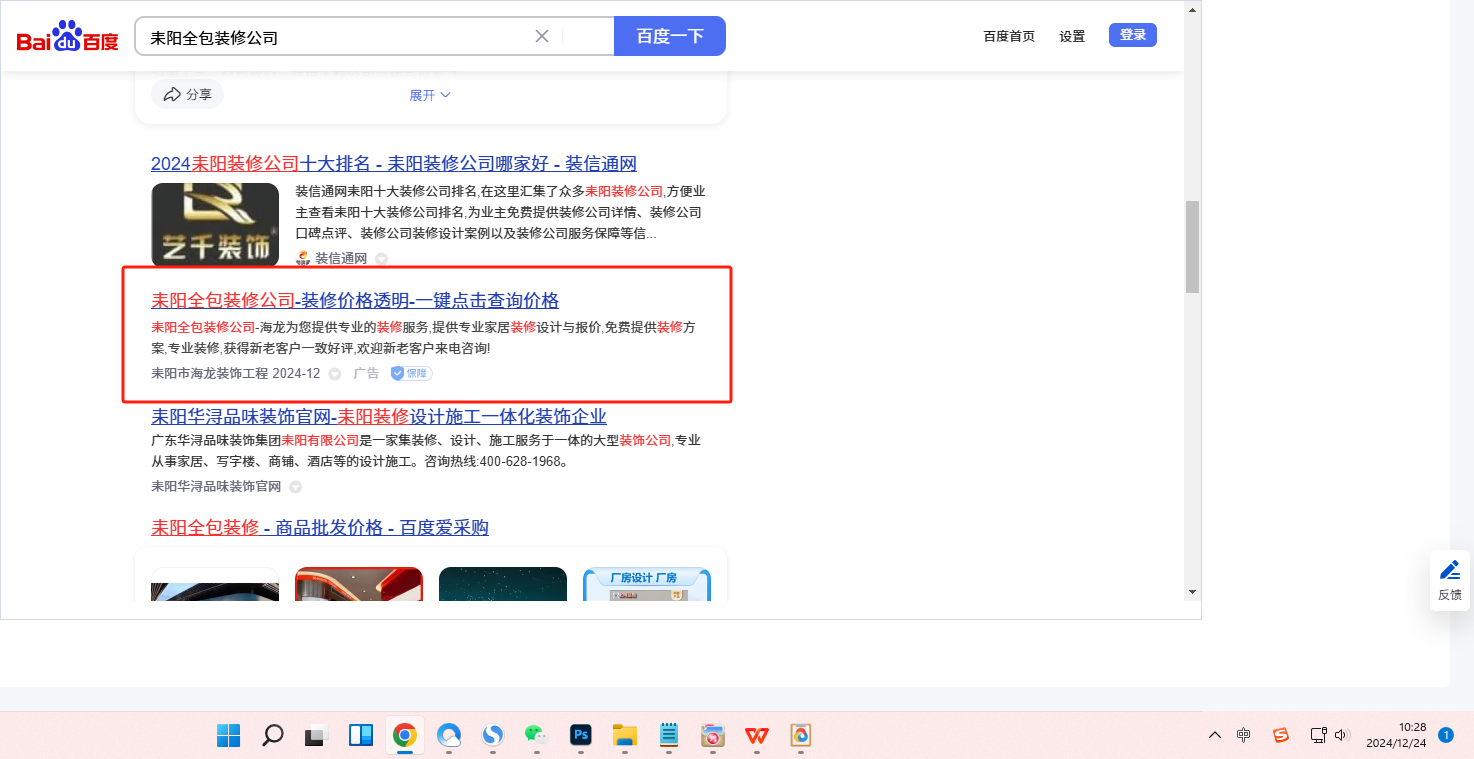Open dropdown arrow beside 耒阳华浔品味装饰官网 source
The image size is (1474, 759).
click(x=295, y=487)
